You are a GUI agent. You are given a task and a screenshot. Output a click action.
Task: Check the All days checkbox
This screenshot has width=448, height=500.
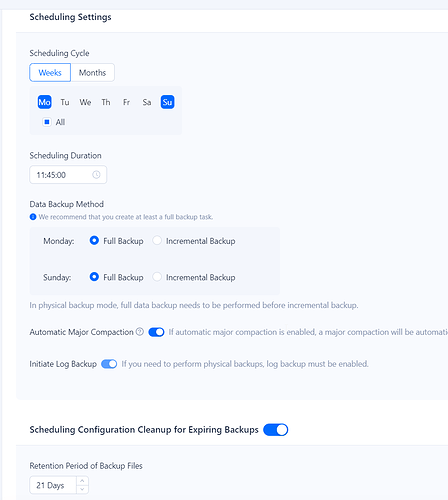(x=47, y=122)
